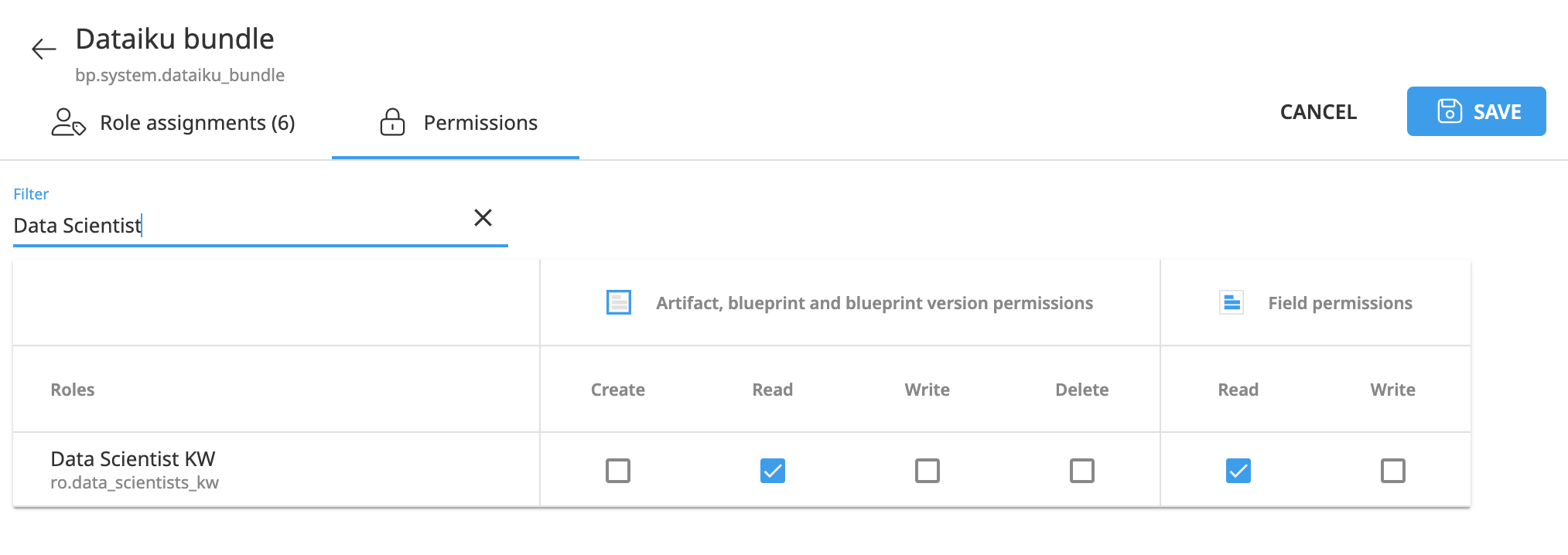Enable field Write for Data Scientist KW
The image size is (1568, 555).
[x=1393, y=471]
